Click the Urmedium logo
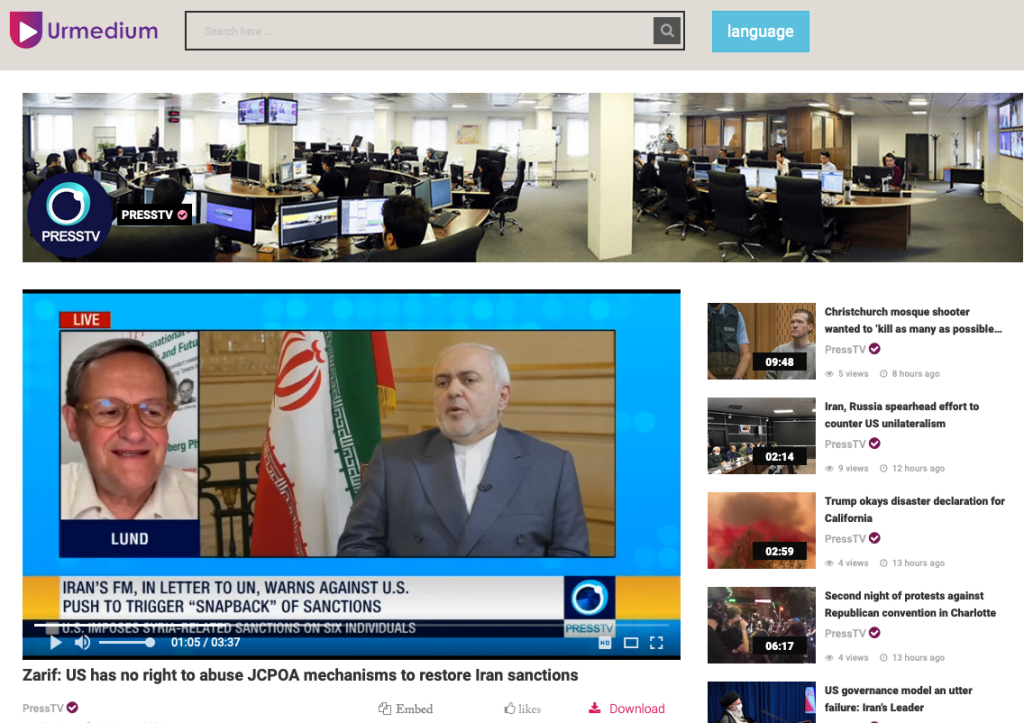Viewport: 1024px width, 723px height. point(84,31)
